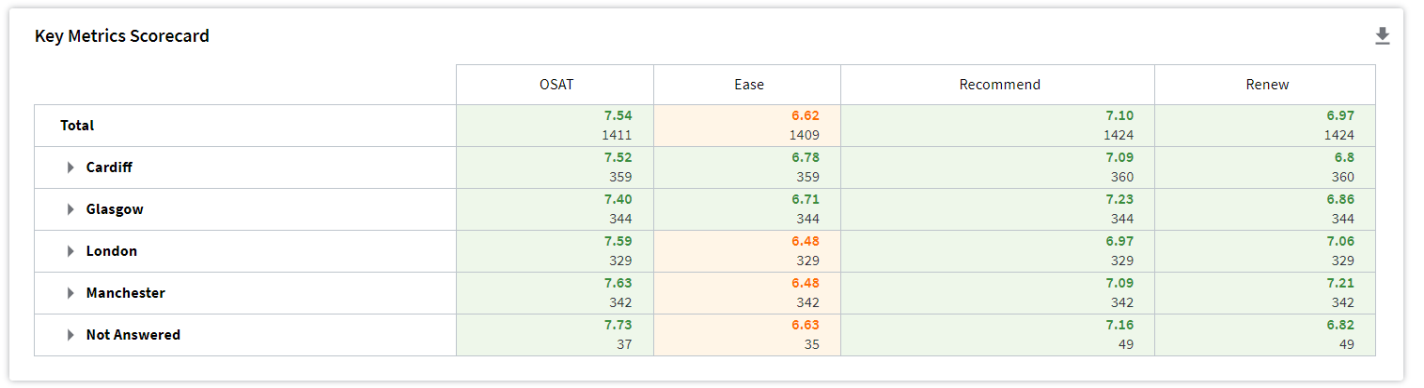This screenshot has height=388, width=1424.
Task: Click Total OSAT score 7.54
Action: point(618,116)
